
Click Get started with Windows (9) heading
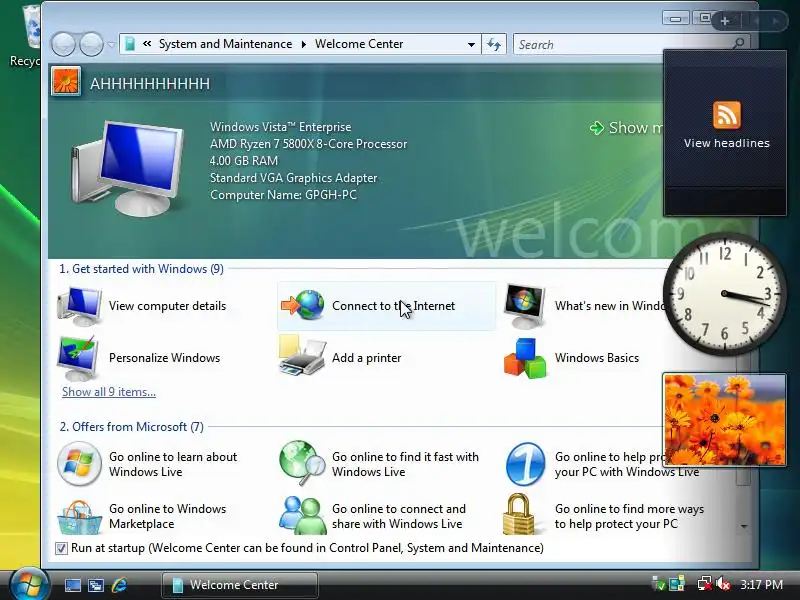pos(141,269)
